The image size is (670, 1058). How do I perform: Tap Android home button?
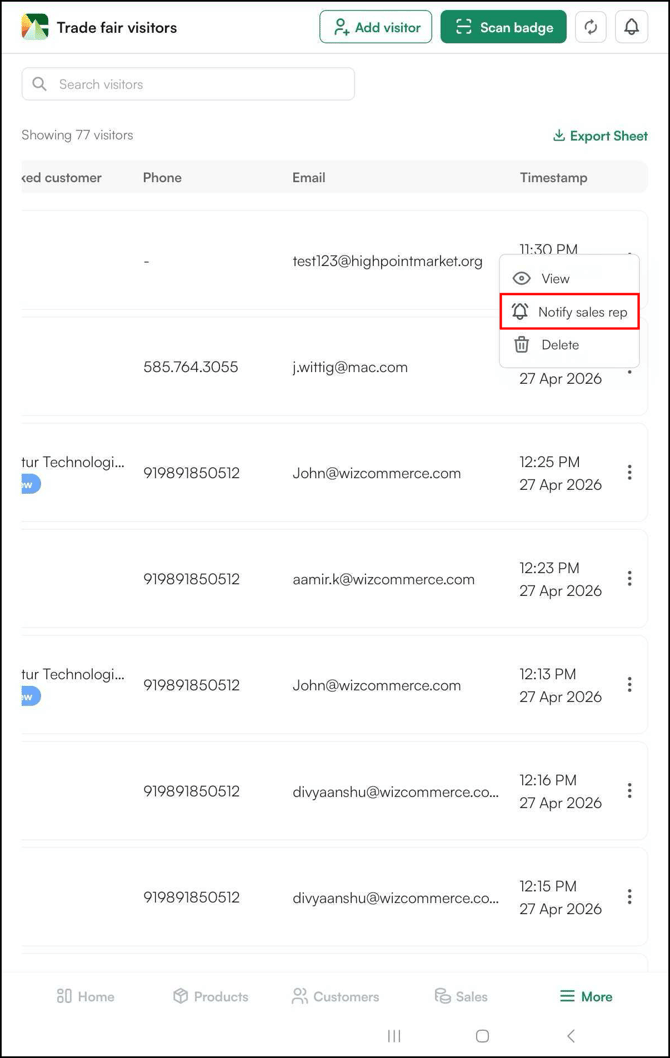pos(482,1036)
